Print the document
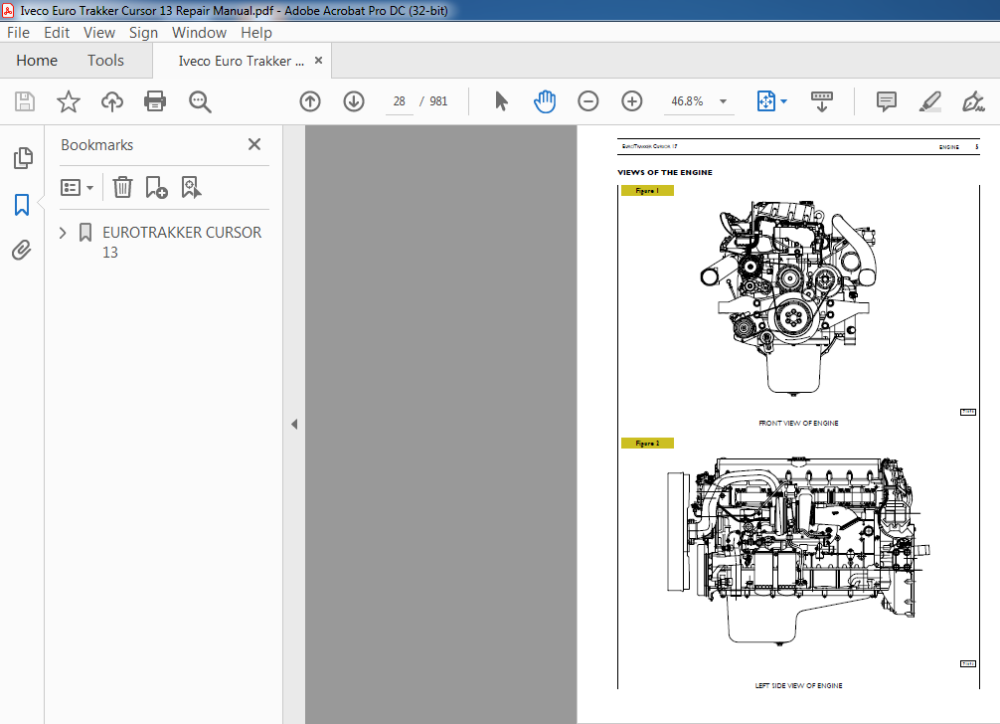Viewport: 1000px width, 724px height. (x=155, y=101)
